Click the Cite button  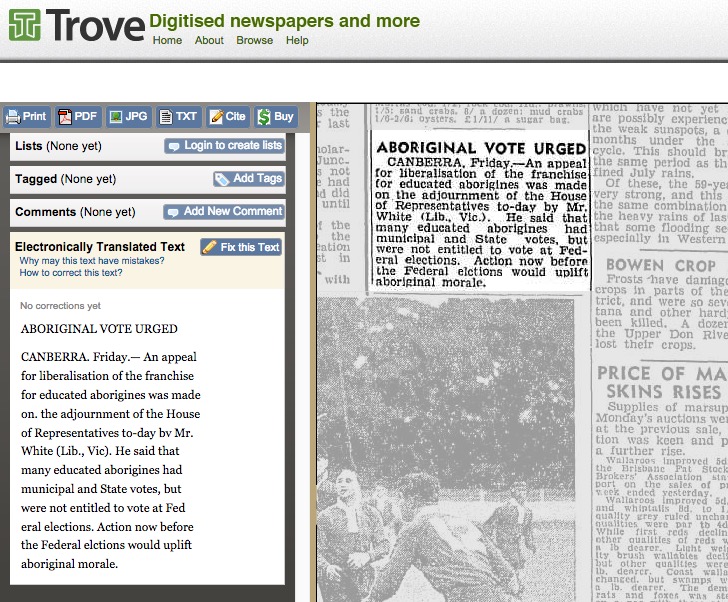coord(228,117)
